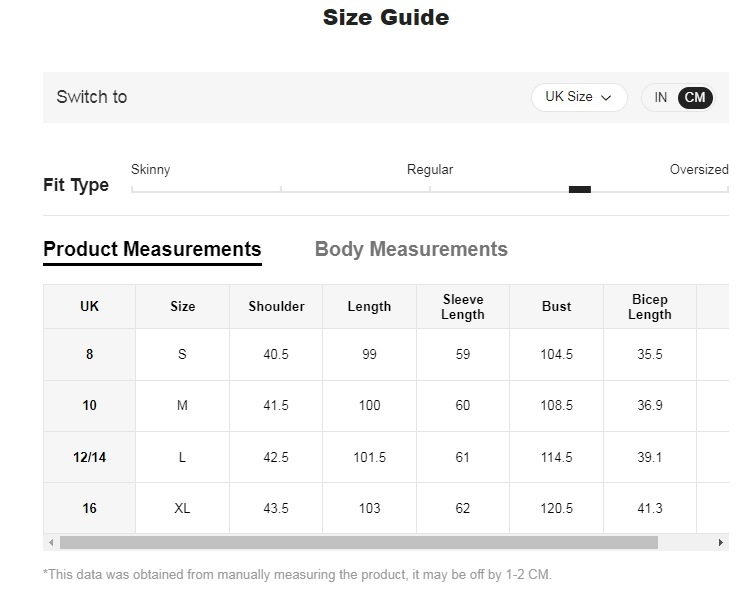Viewport: 754px width, 592px height.
Task: Click the Regular fit label
Action: [x=430, y=169]
